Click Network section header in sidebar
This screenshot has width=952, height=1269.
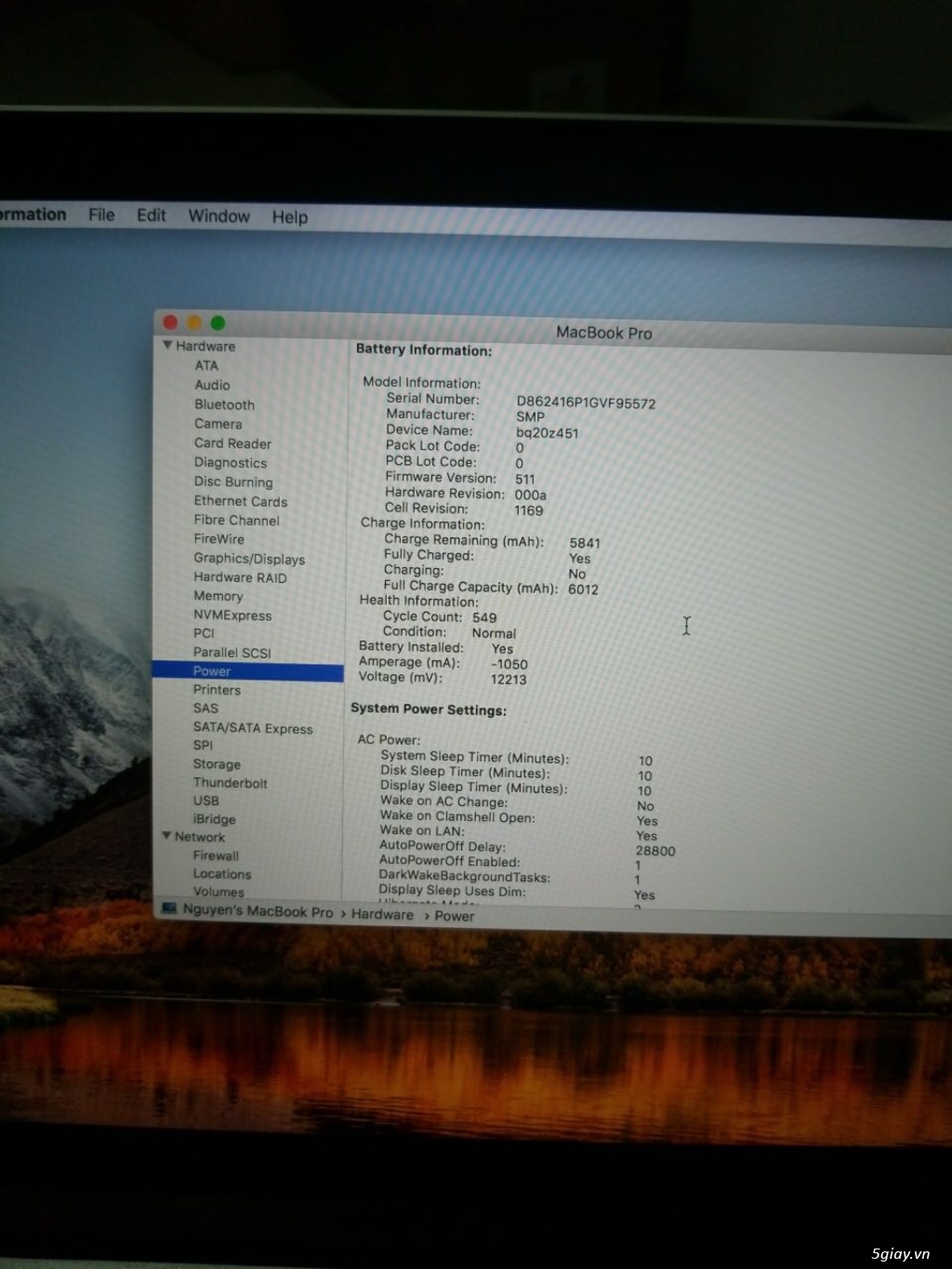click(x=200, y=837)
